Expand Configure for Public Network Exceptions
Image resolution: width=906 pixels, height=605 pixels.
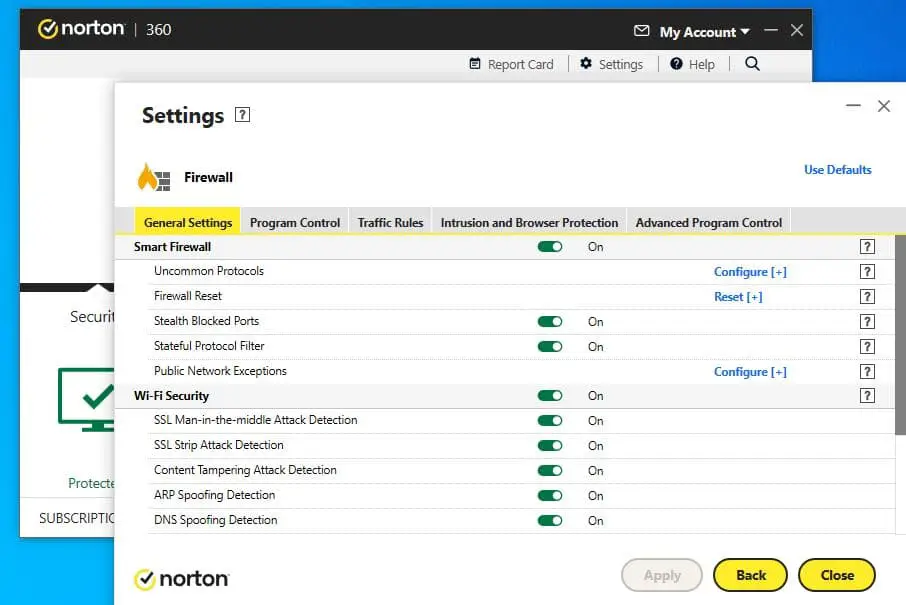point(750,372)
